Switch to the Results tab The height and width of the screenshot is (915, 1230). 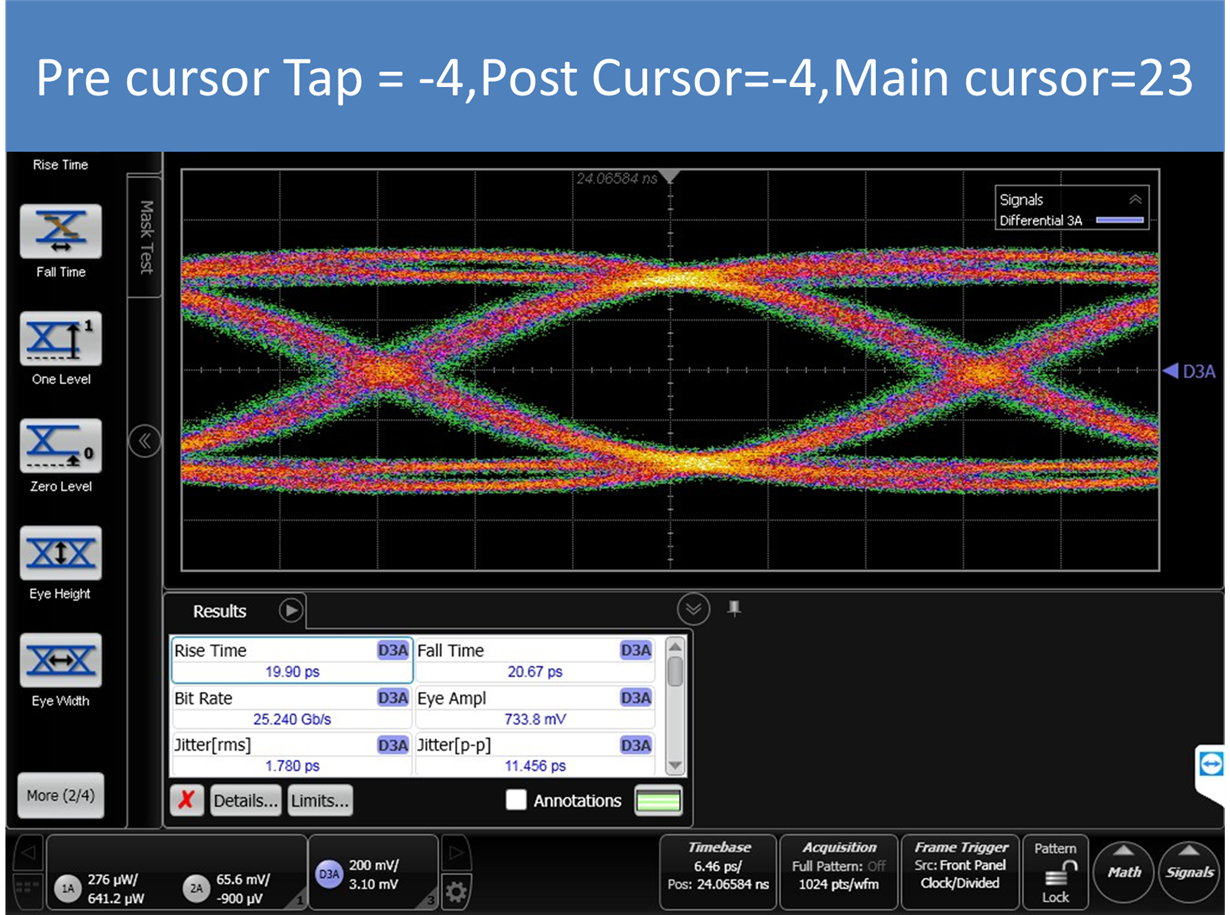[x=220, y=611]
